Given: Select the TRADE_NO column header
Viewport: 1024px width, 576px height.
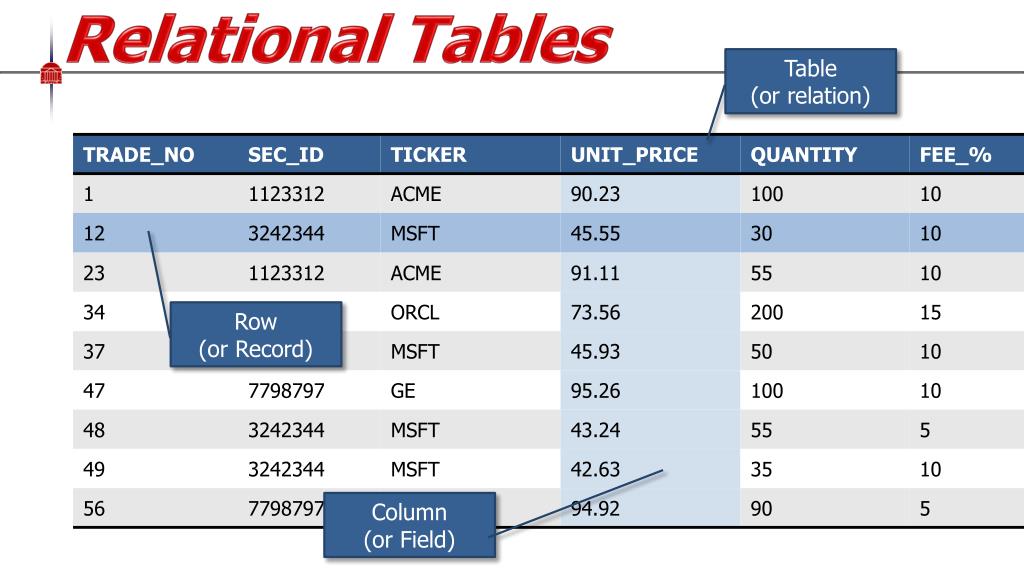Looking at the screenshot, I should [138, 155].
